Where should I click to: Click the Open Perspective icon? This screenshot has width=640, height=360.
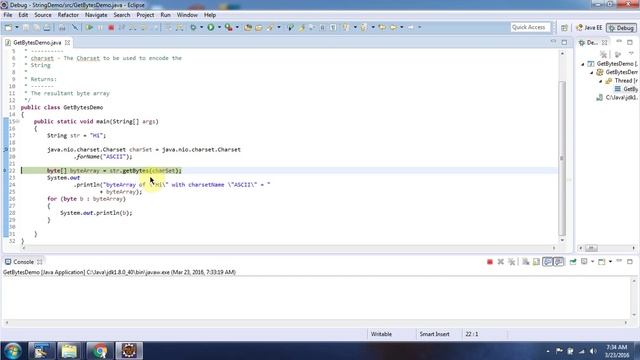tap(564, 28)
